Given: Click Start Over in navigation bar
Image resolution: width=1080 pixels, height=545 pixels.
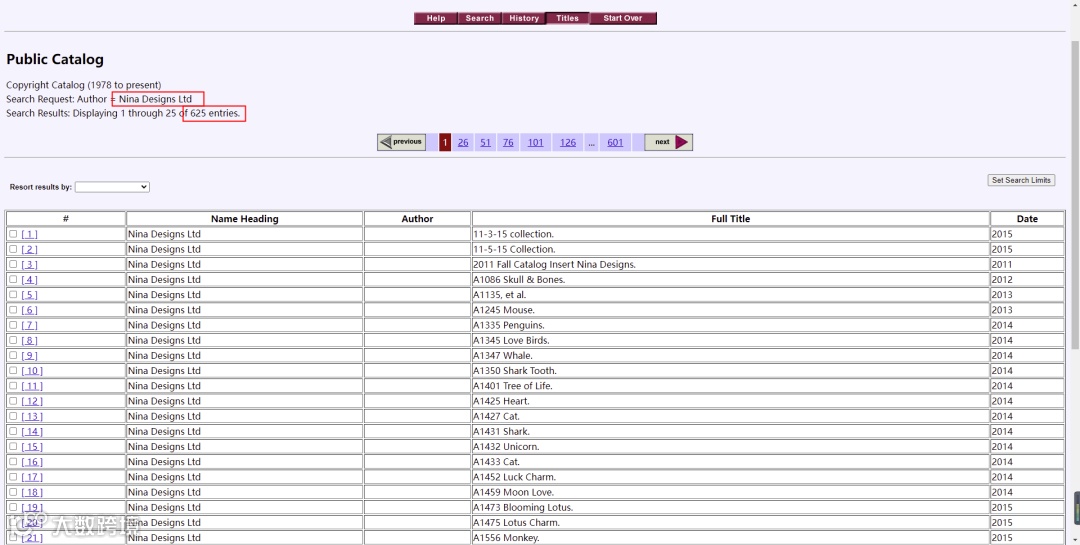Looking at the screenshot, I should coord(623,19).
